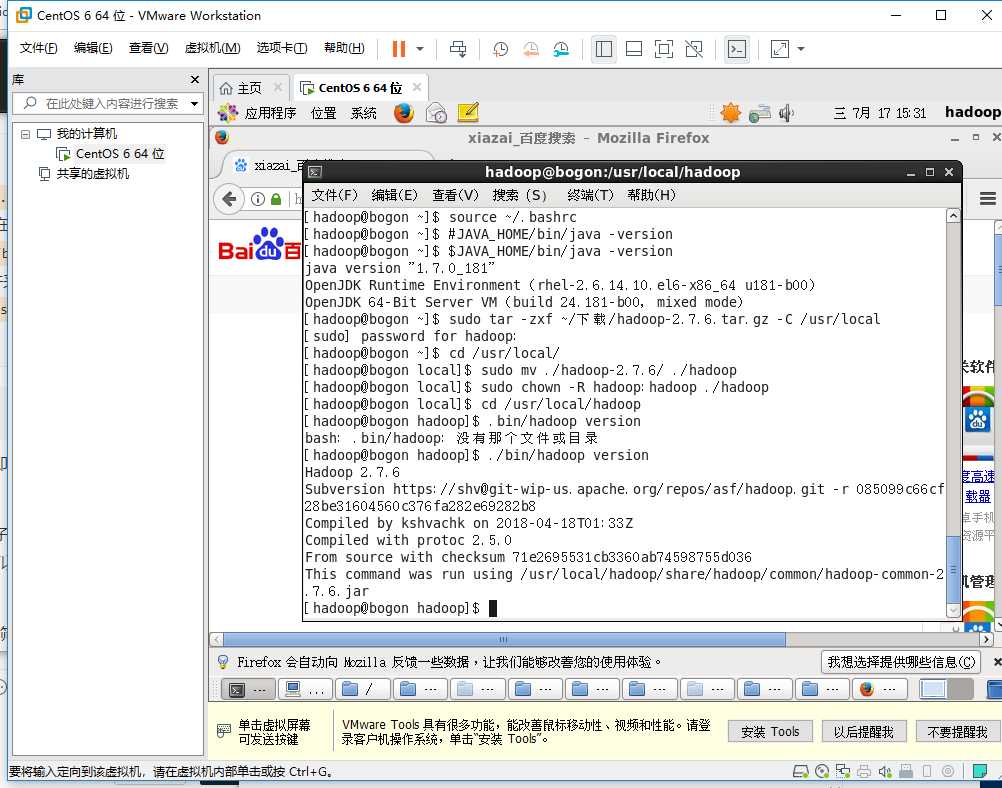Toggle the library sidebar view icon
1002x788 pixels.
pyautogui.click(x=604, y=49)
